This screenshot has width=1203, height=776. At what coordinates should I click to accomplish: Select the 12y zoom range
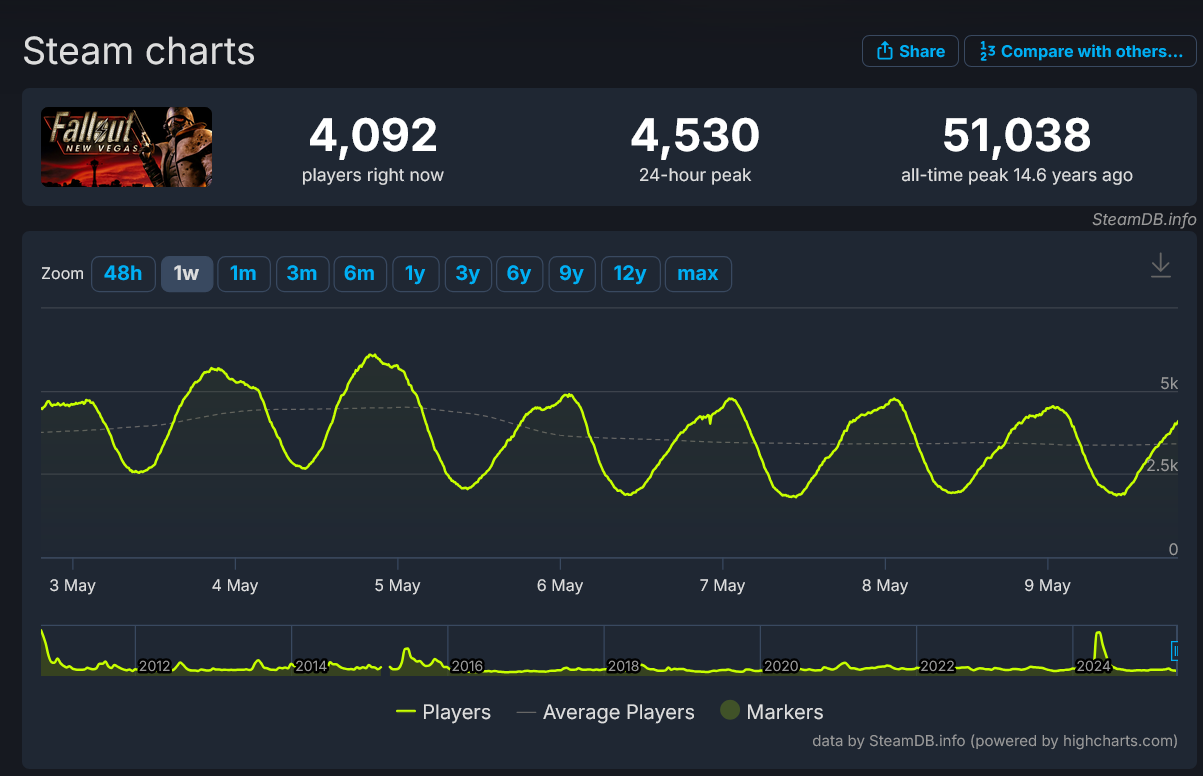coord(630,273)
